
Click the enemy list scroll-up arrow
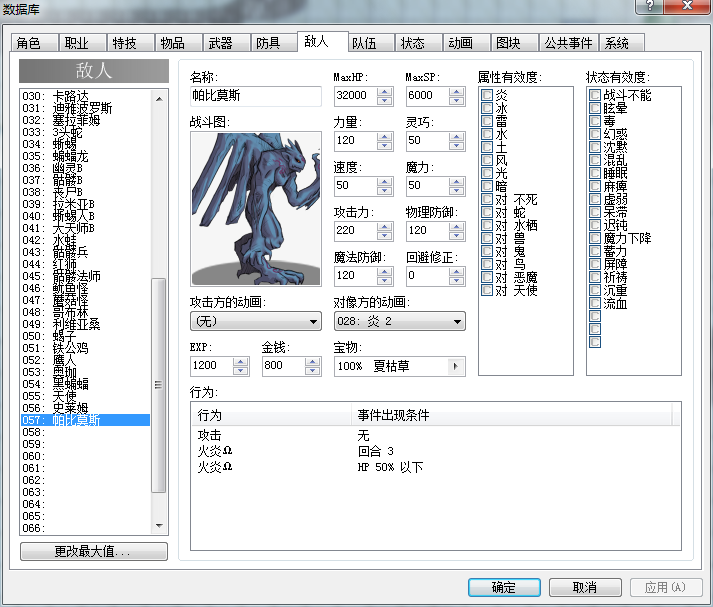click(159, 99)
